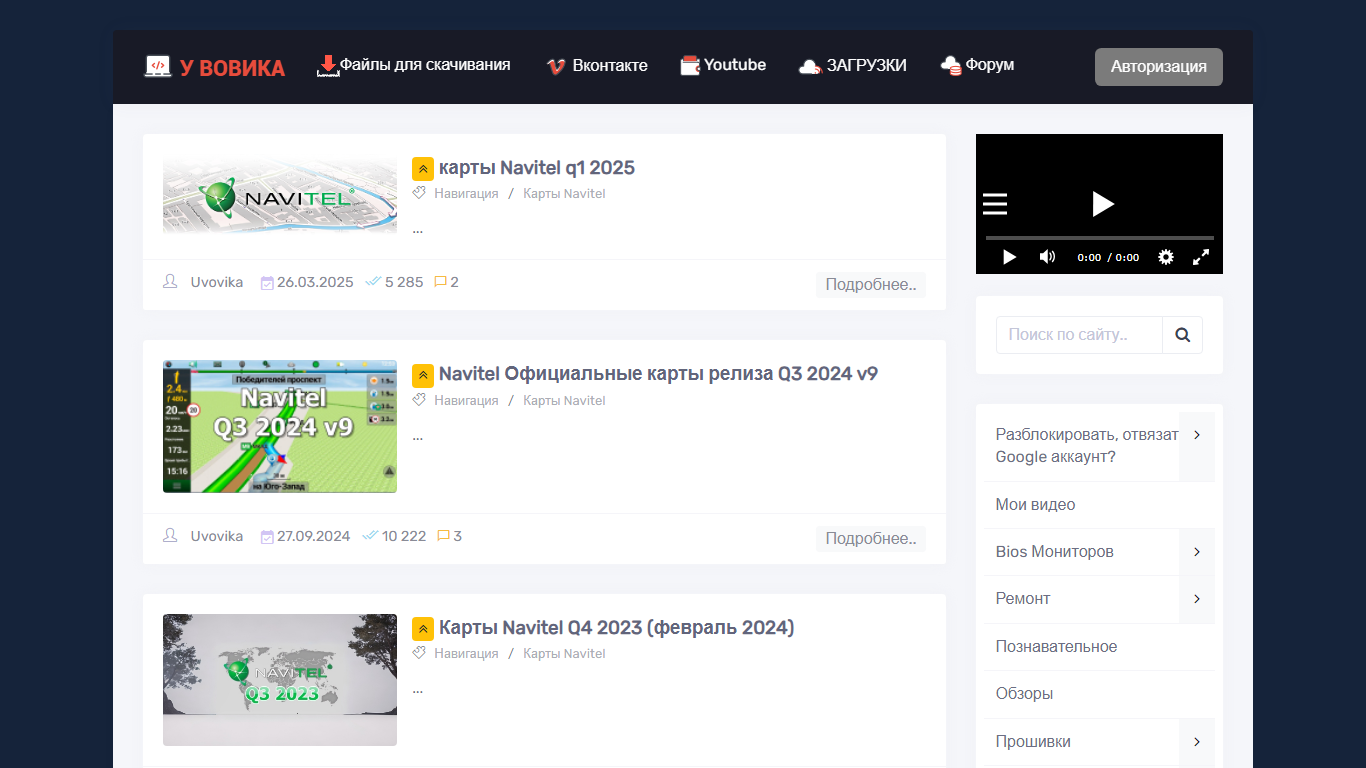Click the video progress bar
1366x768 pixels.
[1100, 238]
